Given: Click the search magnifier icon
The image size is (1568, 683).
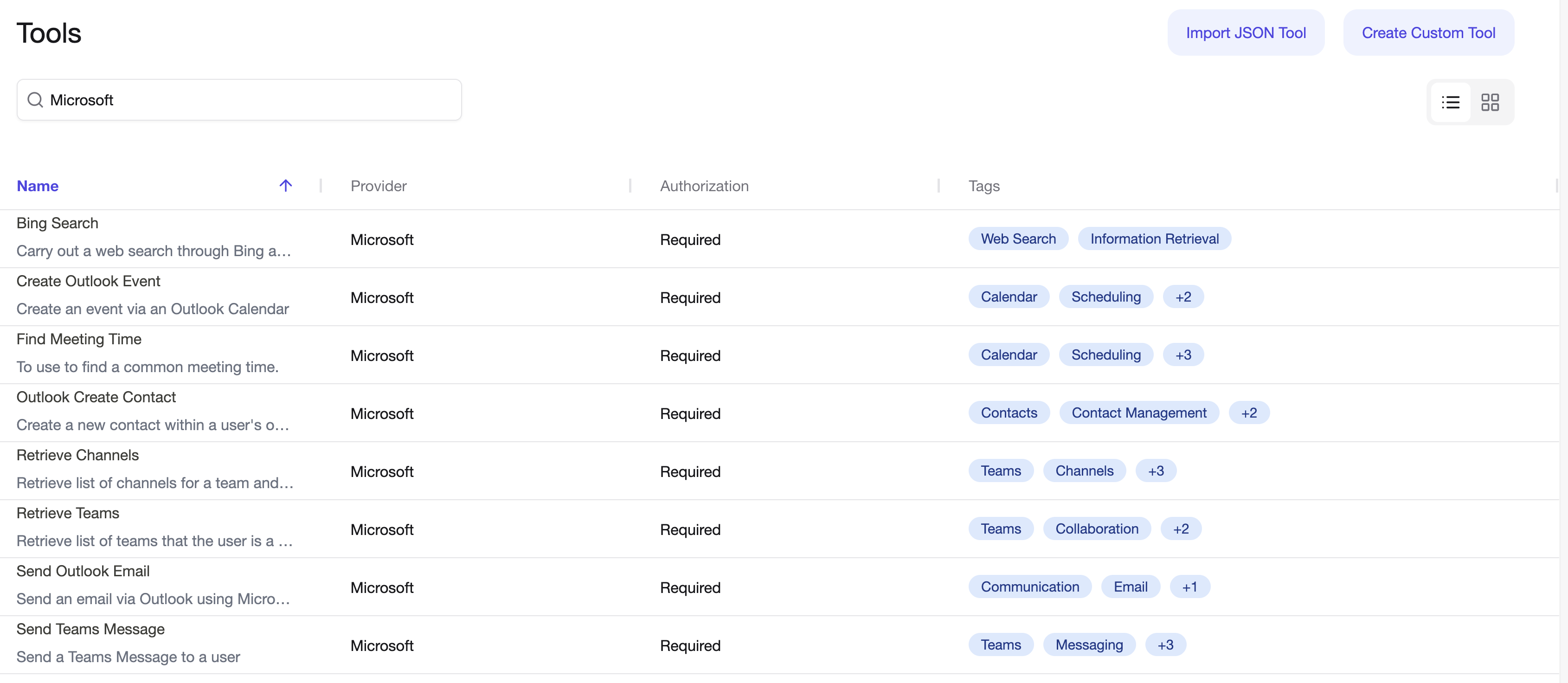Looking at the screenshot, I should click(x=35, y=100).
